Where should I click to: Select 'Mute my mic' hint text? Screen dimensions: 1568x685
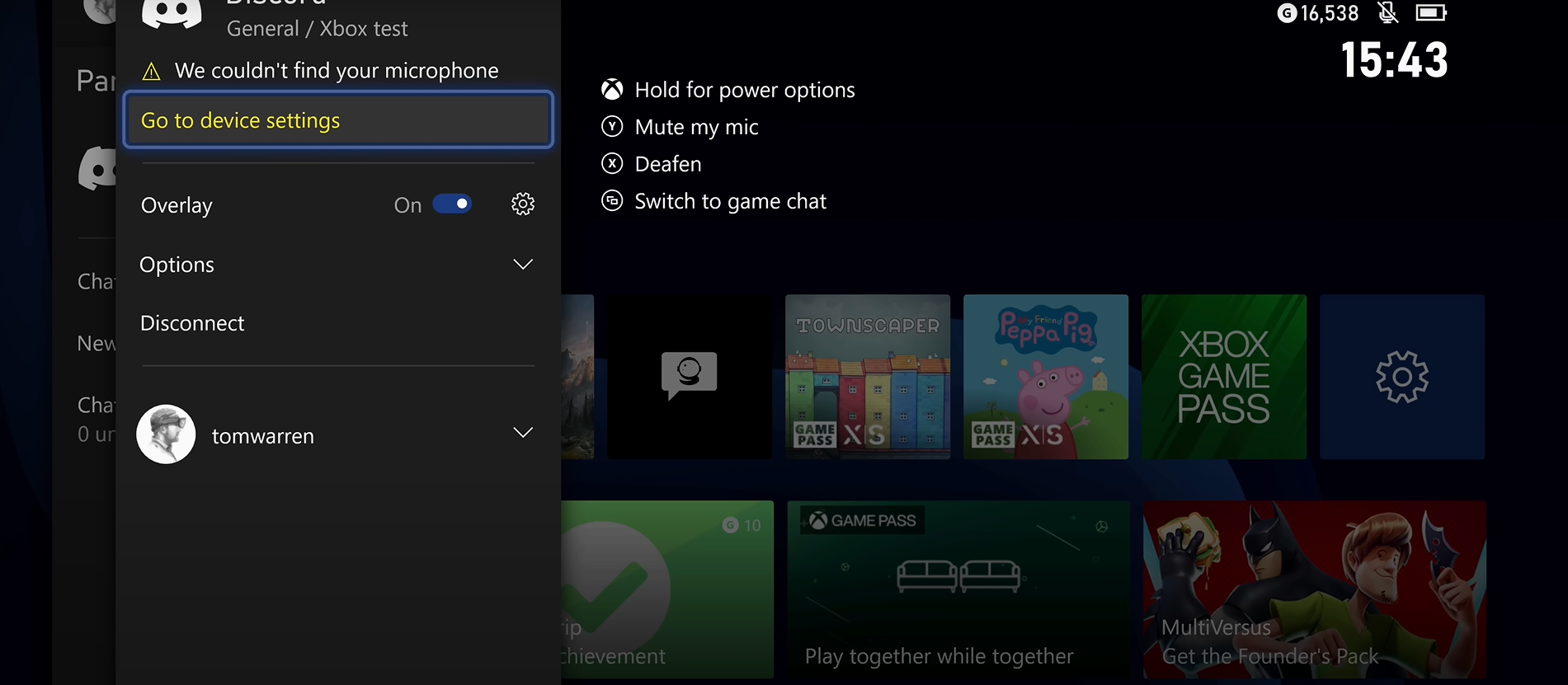[697, 127]
